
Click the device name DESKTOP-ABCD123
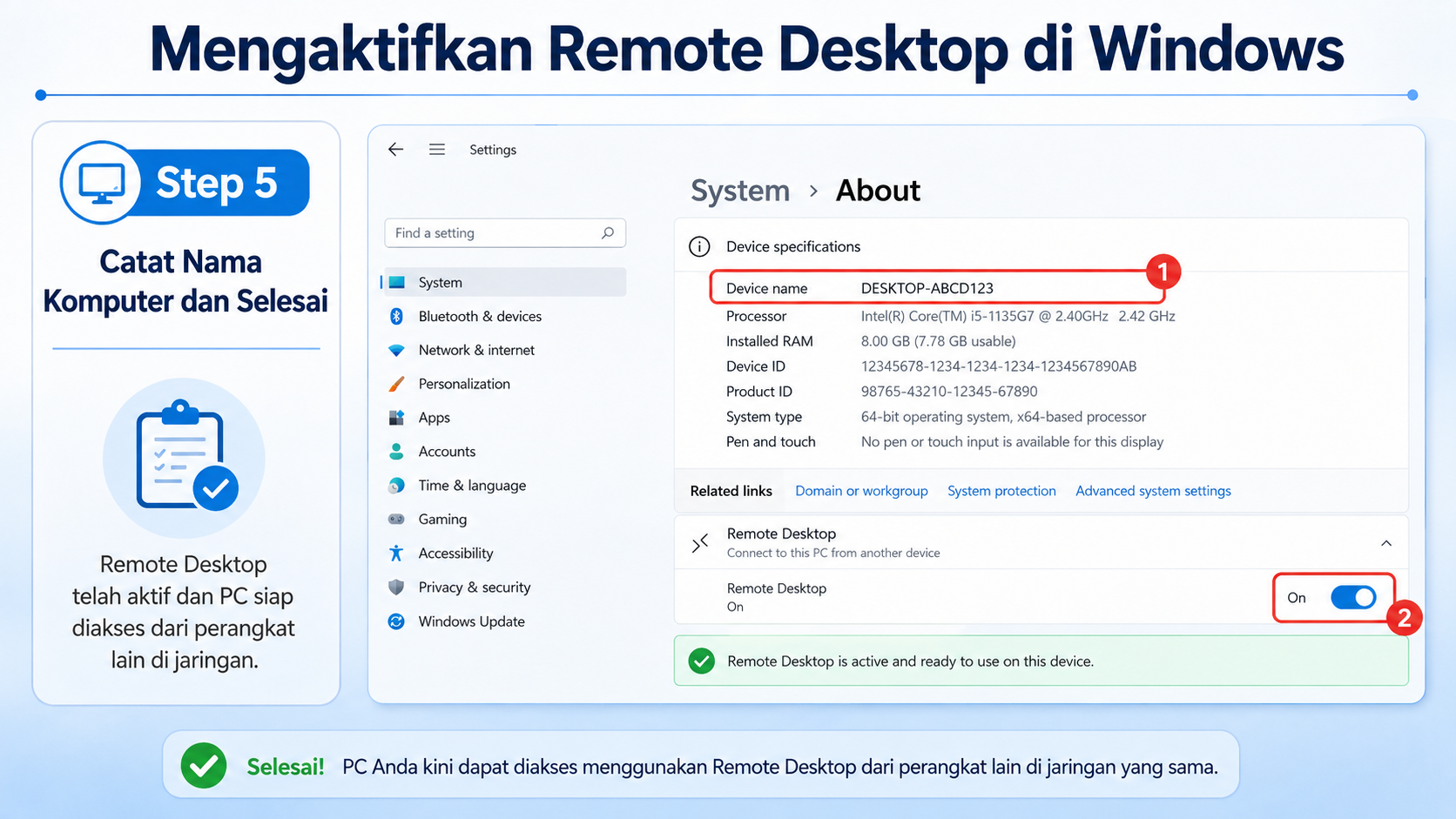(927, 288)
